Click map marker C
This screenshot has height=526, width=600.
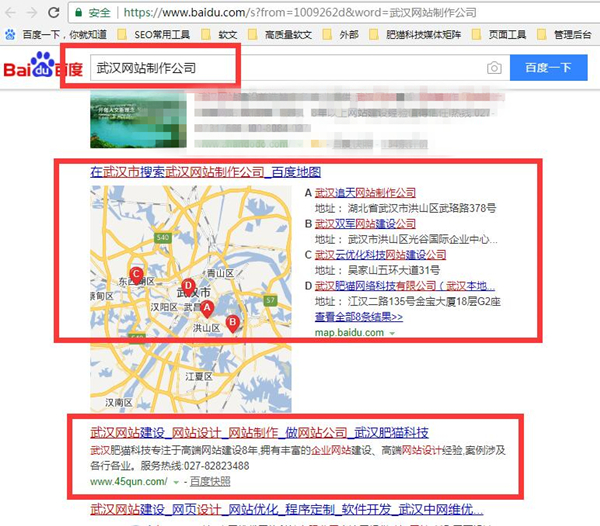click(136, 275)
